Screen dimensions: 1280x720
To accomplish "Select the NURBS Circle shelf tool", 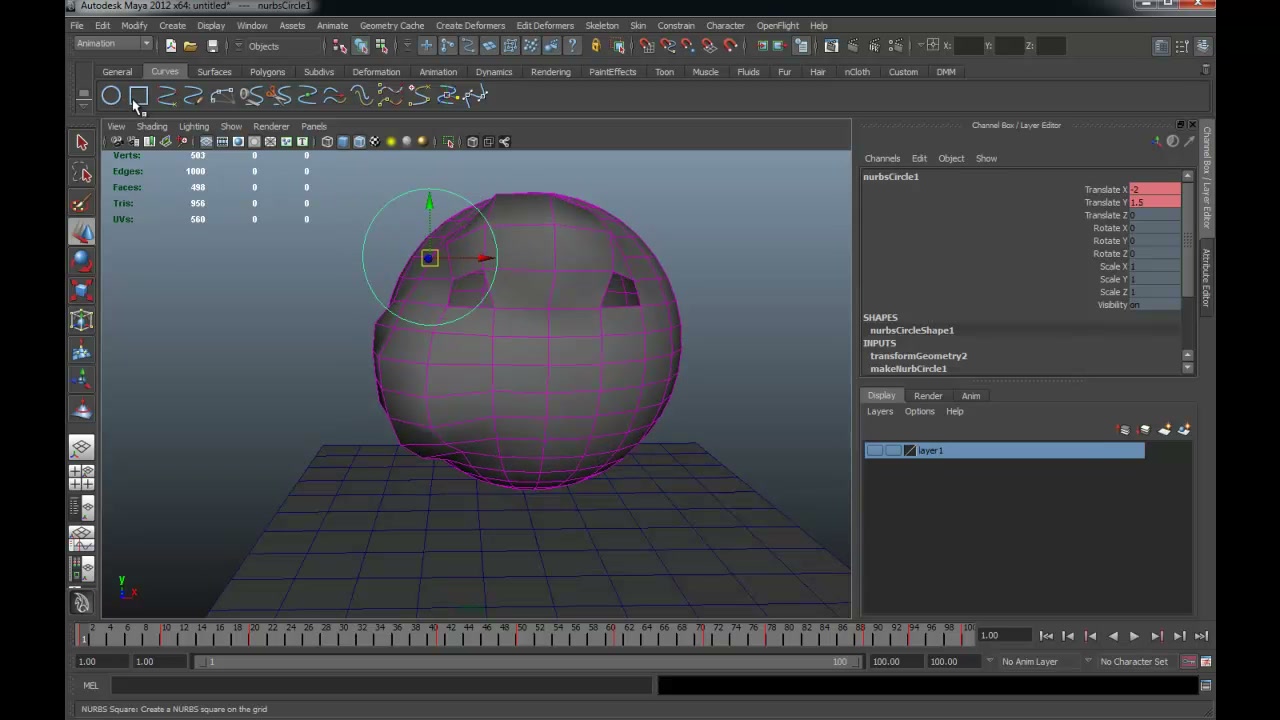I will click(111, 96).
